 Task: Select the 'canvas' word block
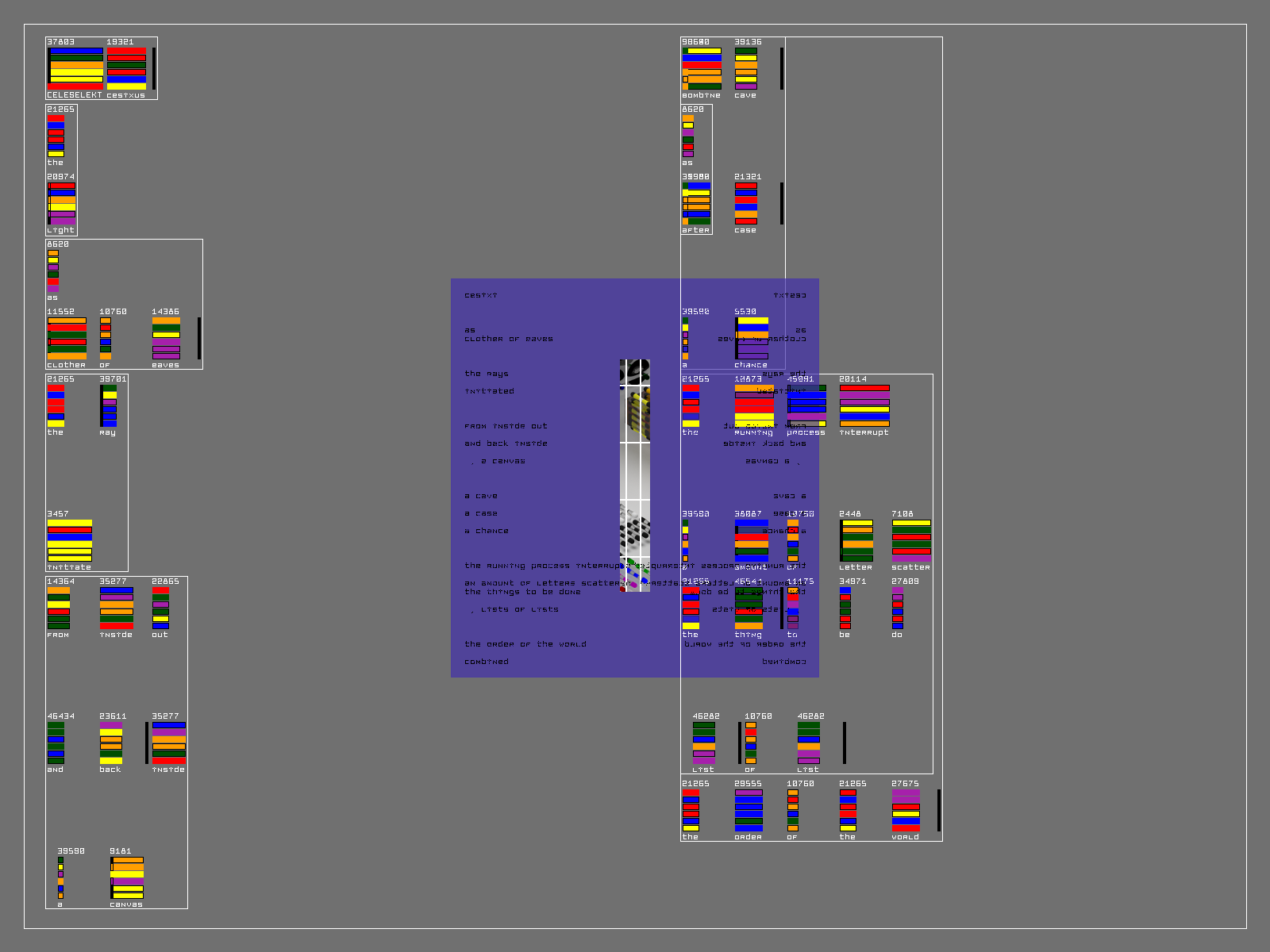point(127,878)
